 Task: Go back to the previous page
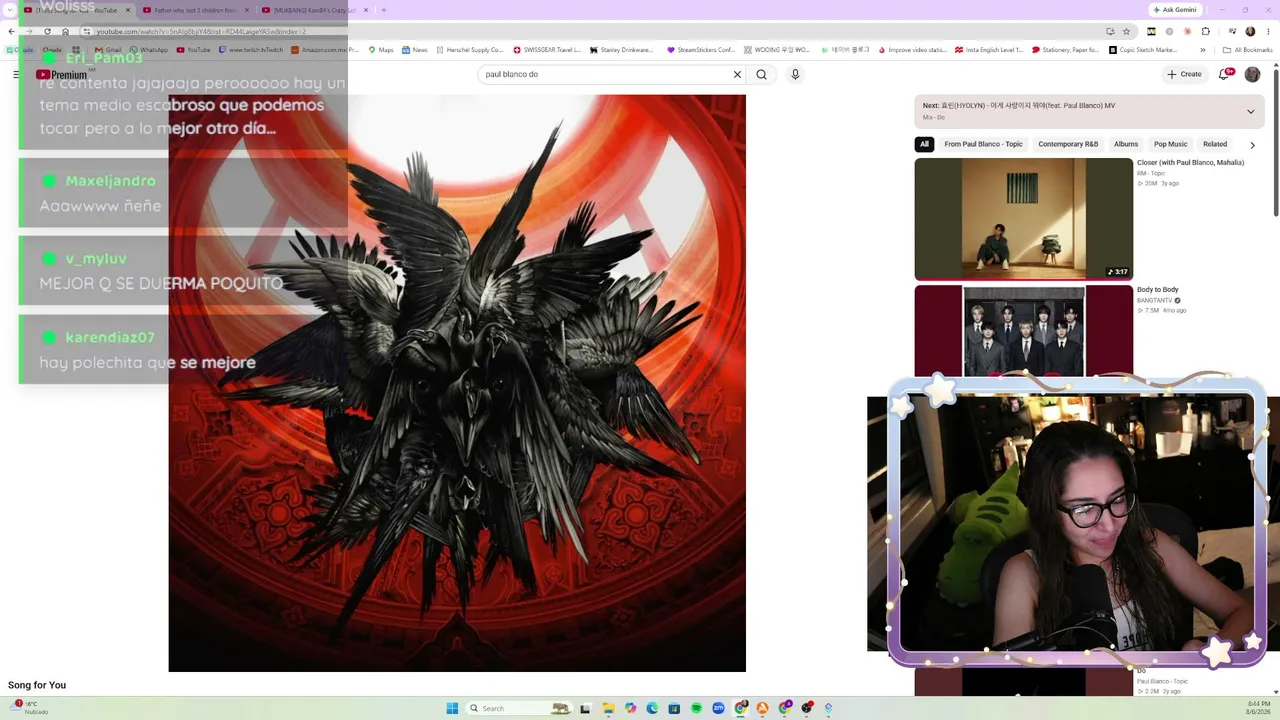11,31
